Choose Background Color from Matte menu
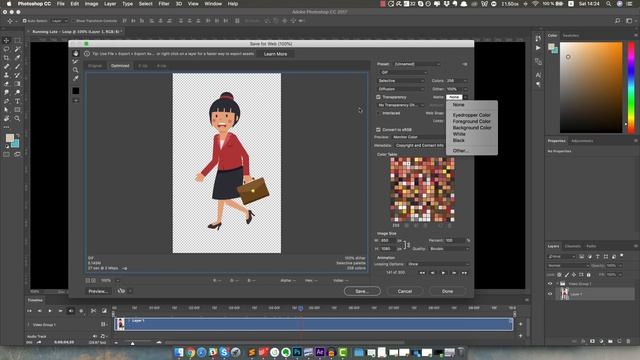This screenshot has width=640, height=360. pyautogui.click(x=472, y=127)
